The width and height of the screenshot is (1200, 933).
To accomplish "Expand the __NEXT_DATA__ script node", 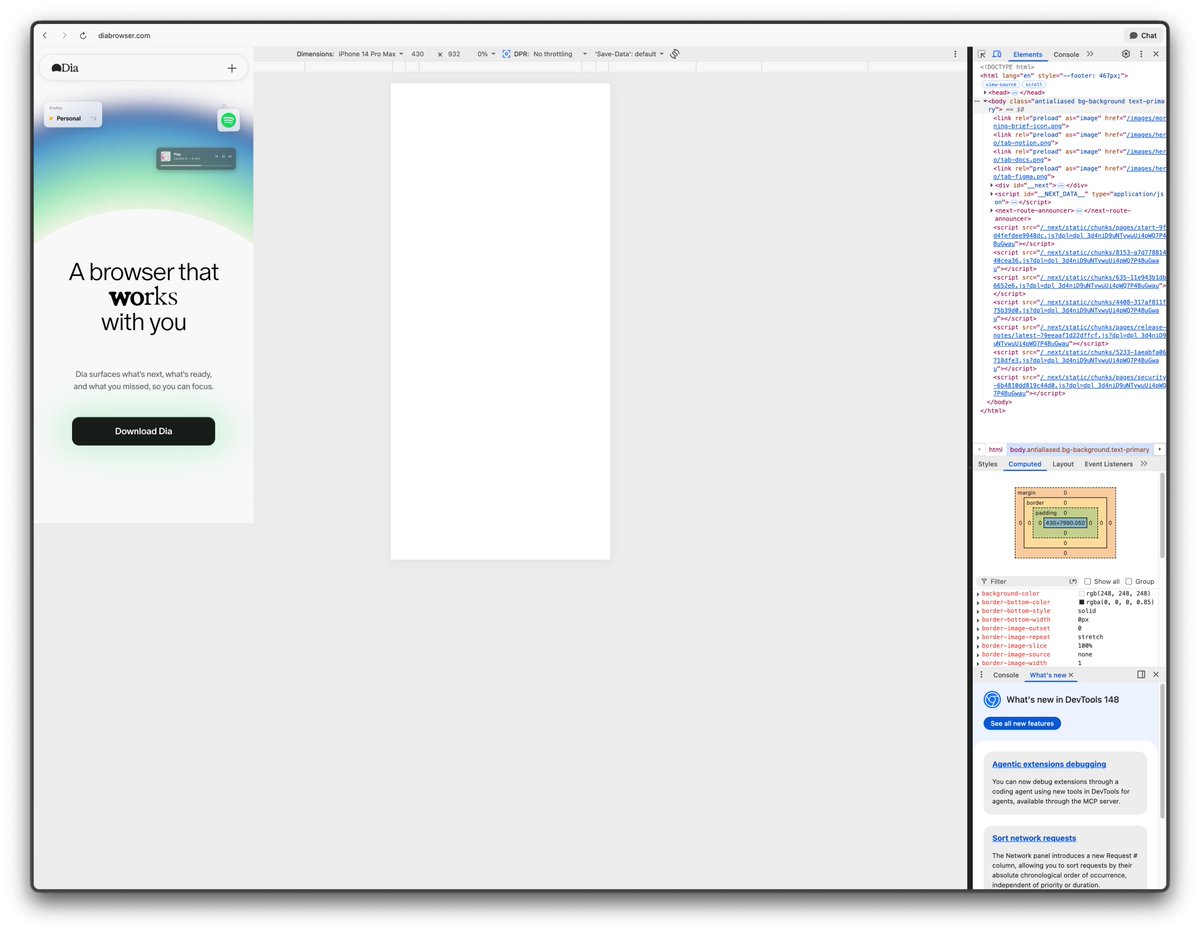I will click(x=992, y=194).
